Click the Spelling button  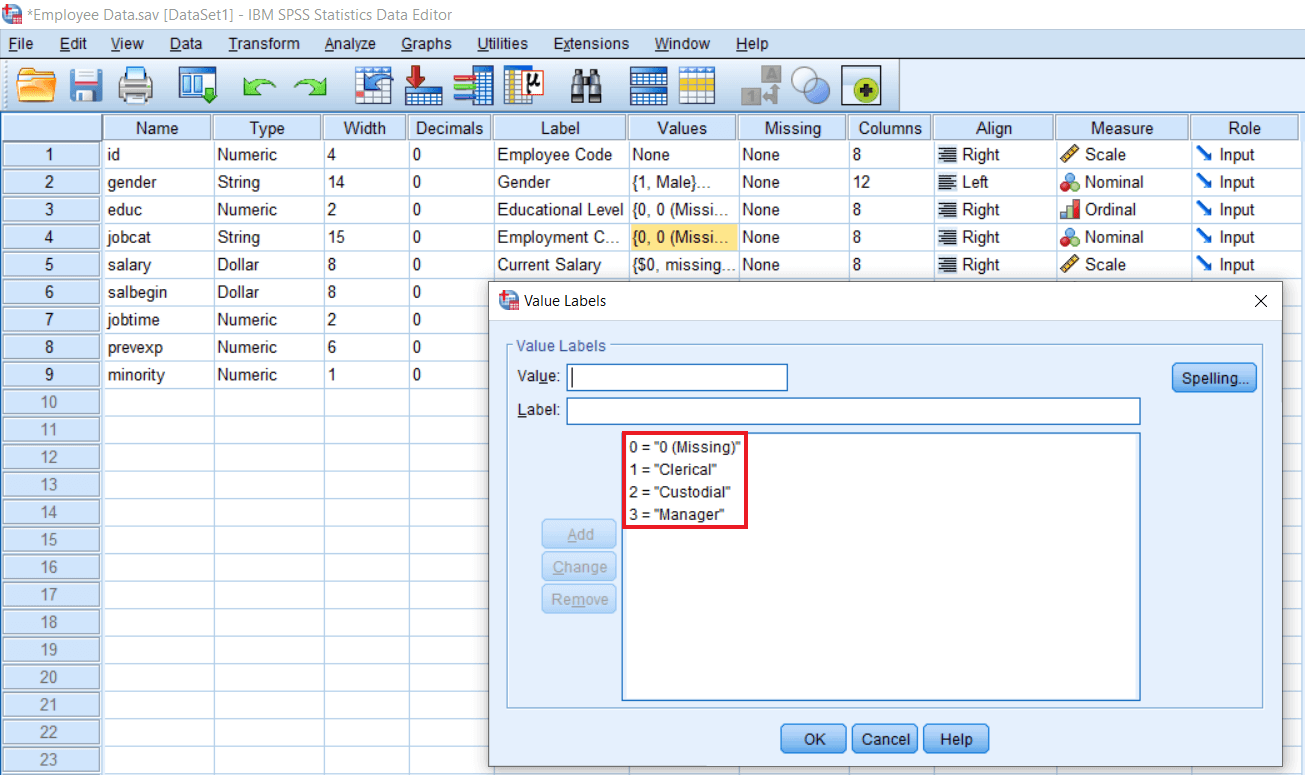(1213, 377)
